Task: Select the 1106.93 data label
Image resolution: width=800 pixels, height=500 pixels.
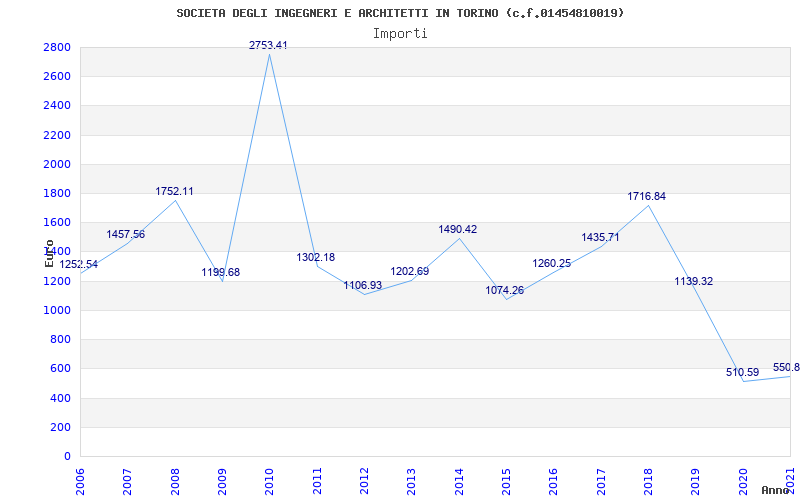Action: [363, 286]
